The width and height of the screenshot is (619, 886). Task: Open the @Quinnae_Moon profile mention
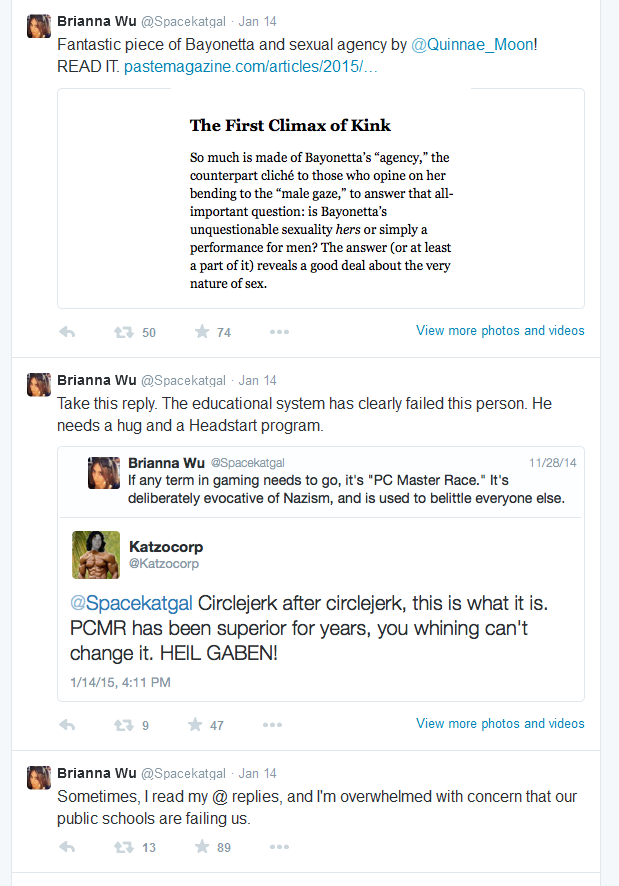coord(472,45)
